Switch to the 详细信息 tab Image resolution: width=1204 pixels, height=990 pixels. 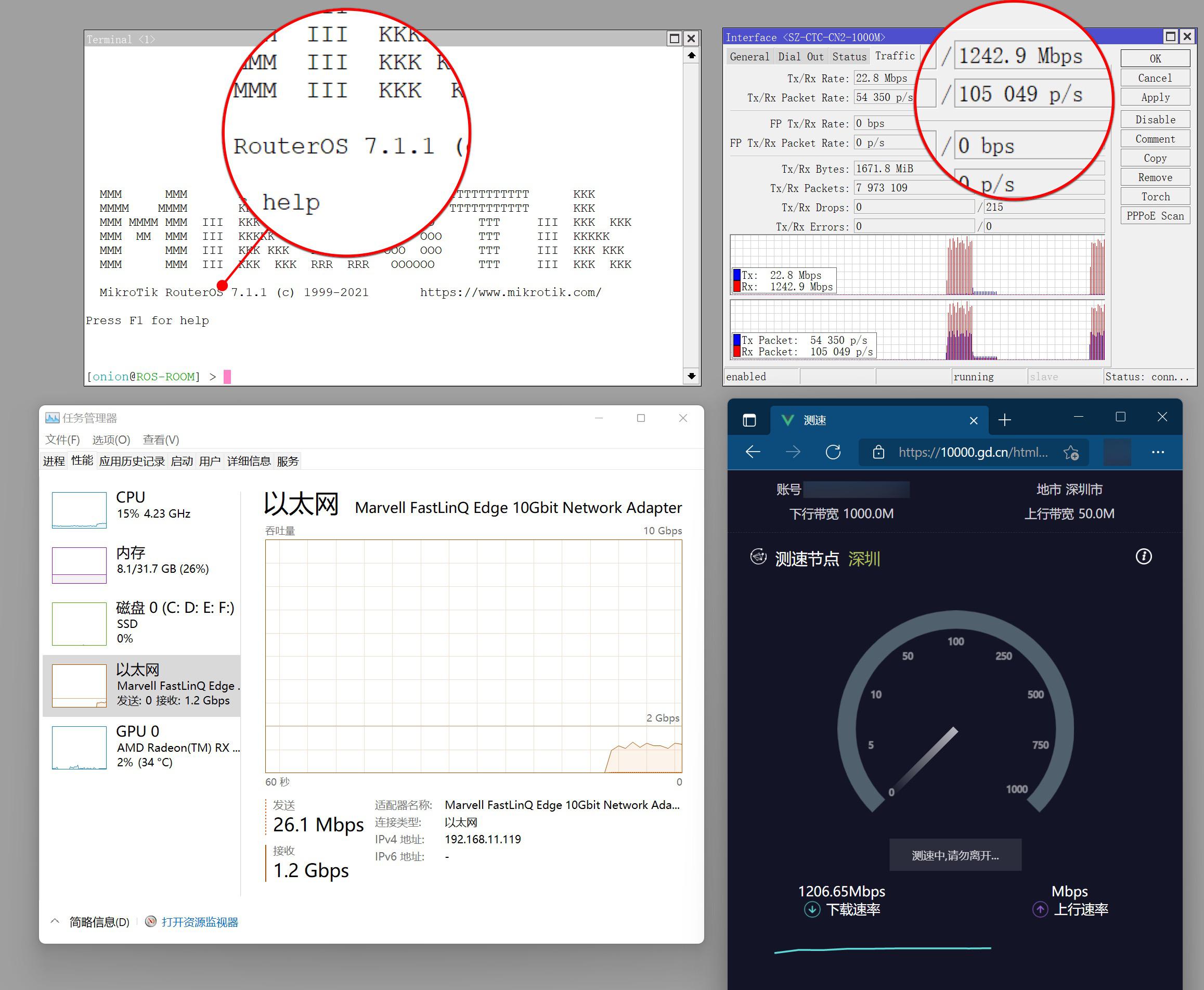[249, 461]
